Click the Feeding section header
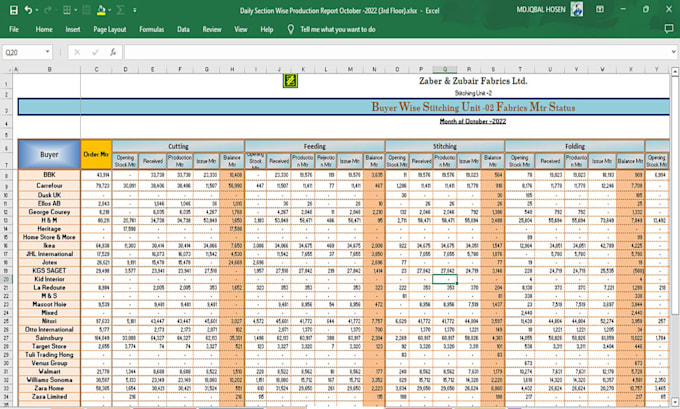 314,146
